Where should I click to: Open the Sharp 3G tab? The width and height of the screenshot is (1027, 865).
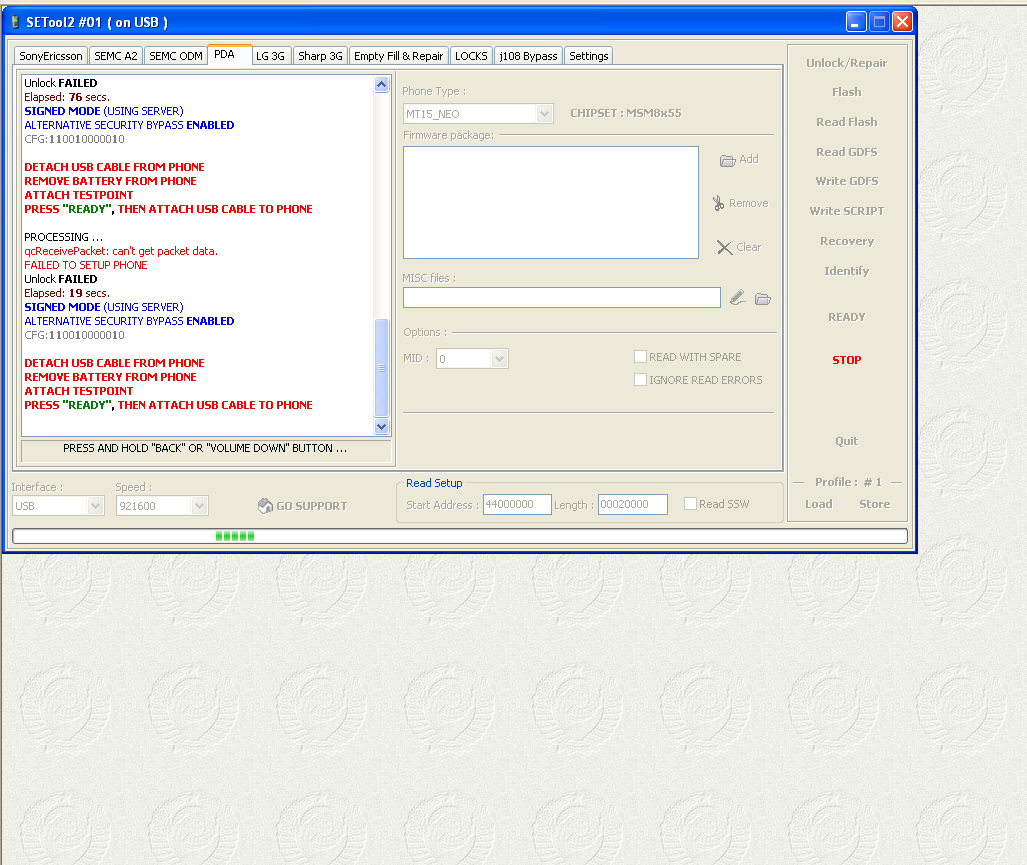(x=320, y=56)
